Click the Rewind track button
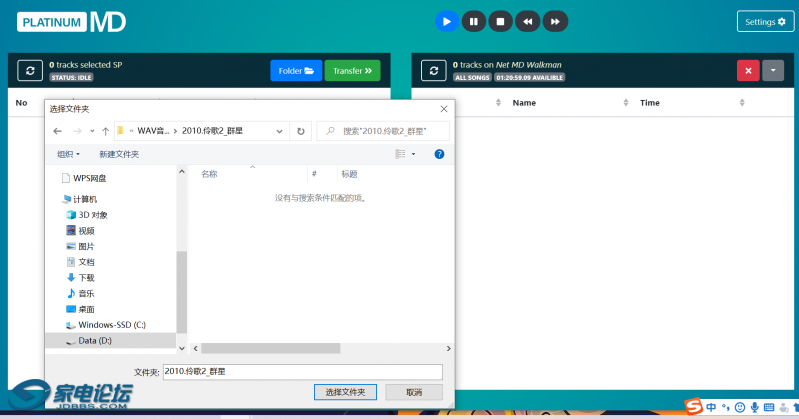 click(x=528, y=21)
